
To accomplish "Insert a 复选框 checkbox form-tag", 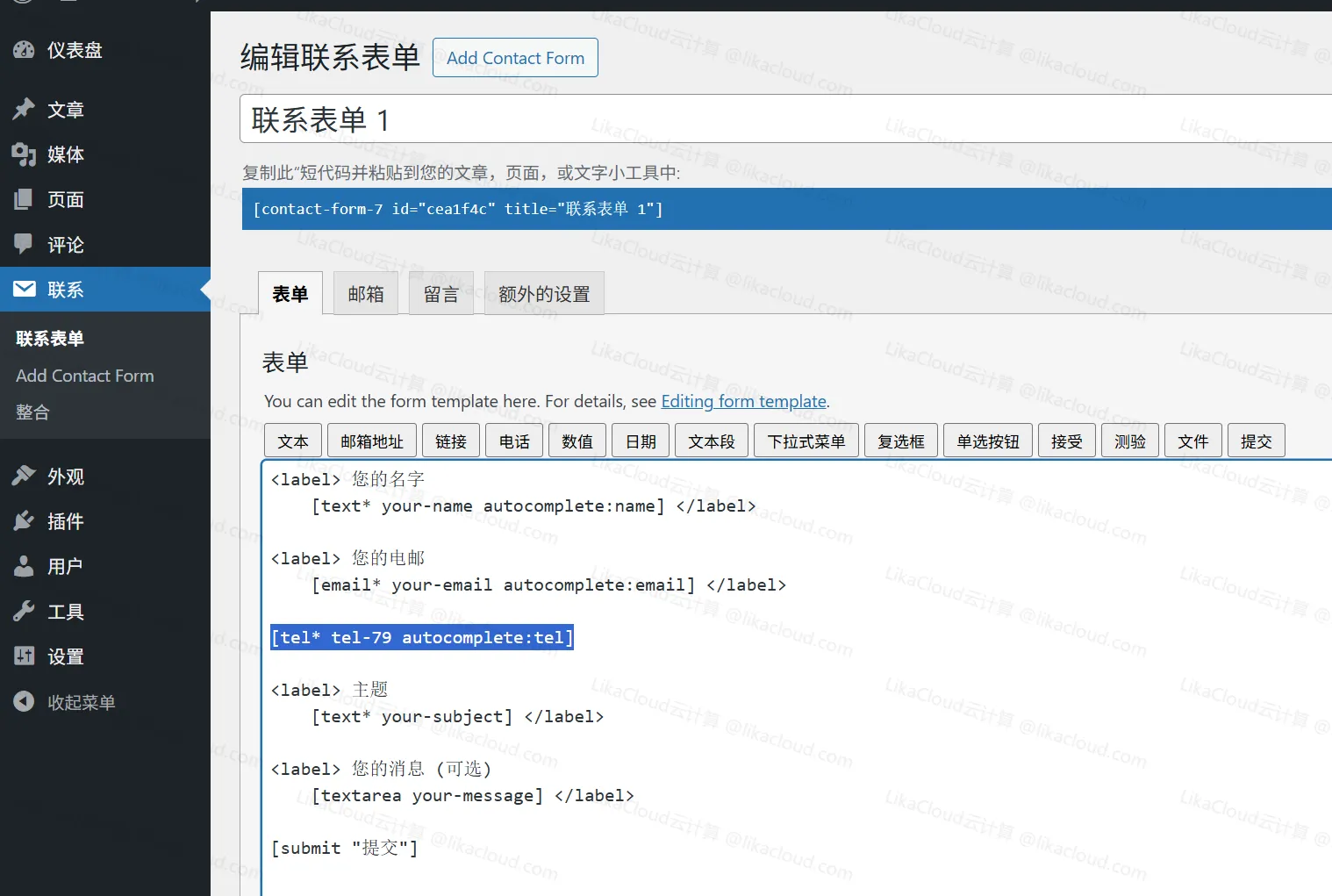I will 900,440.
